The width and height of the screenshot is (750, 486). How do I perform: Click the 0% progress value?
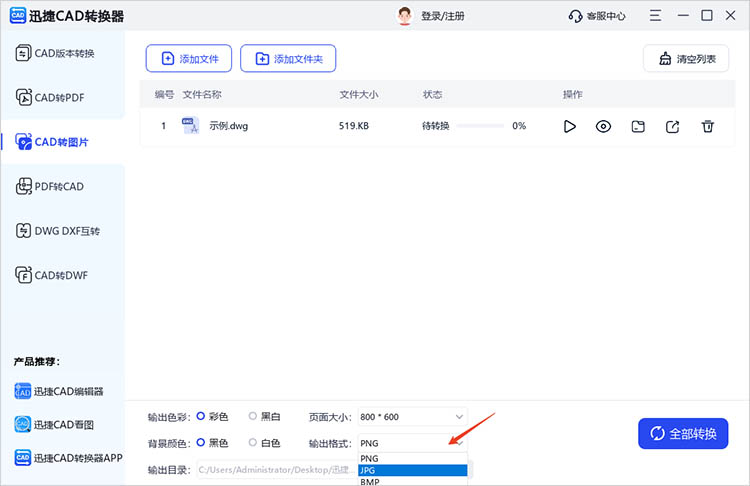click(x=519, y=126)
